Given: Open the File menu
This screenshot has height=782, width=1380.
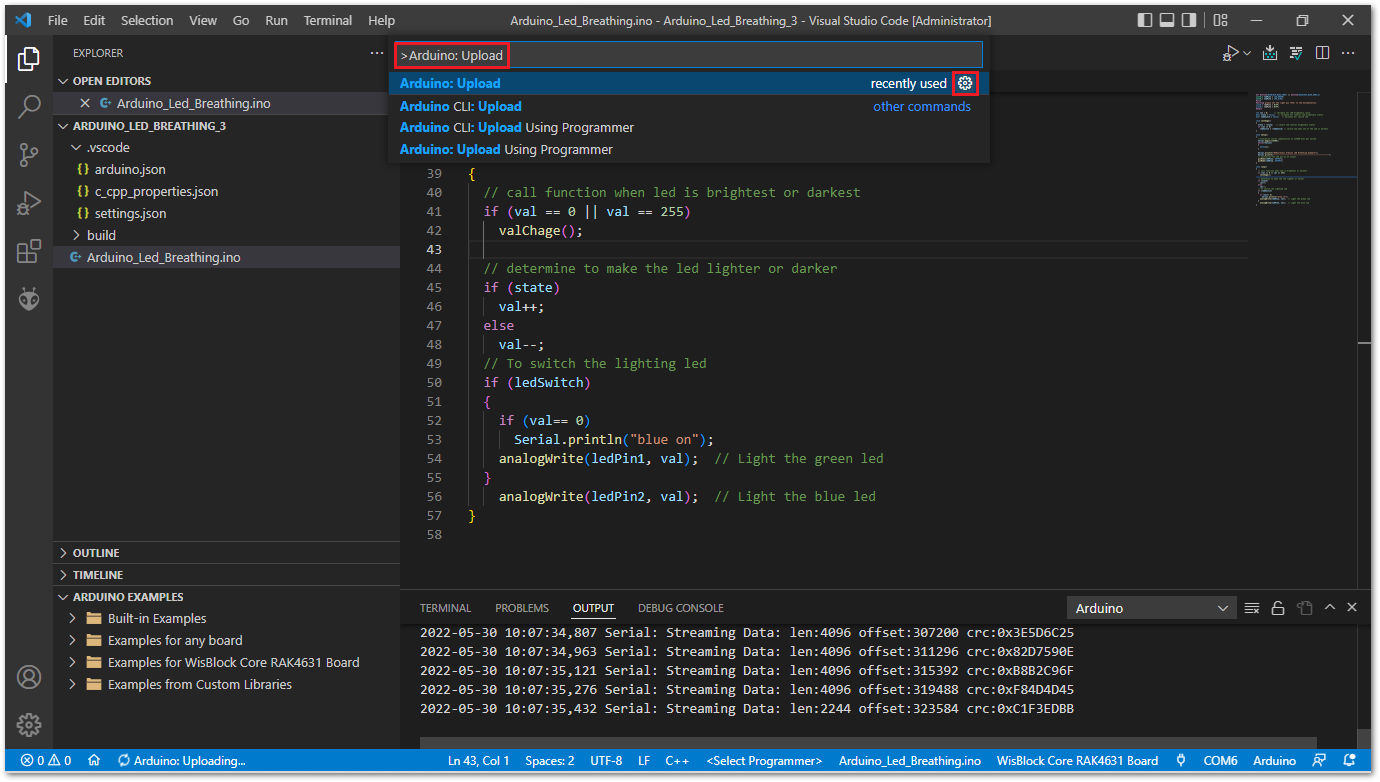Looking at the screenshot, I should click(x=58, y=20).
